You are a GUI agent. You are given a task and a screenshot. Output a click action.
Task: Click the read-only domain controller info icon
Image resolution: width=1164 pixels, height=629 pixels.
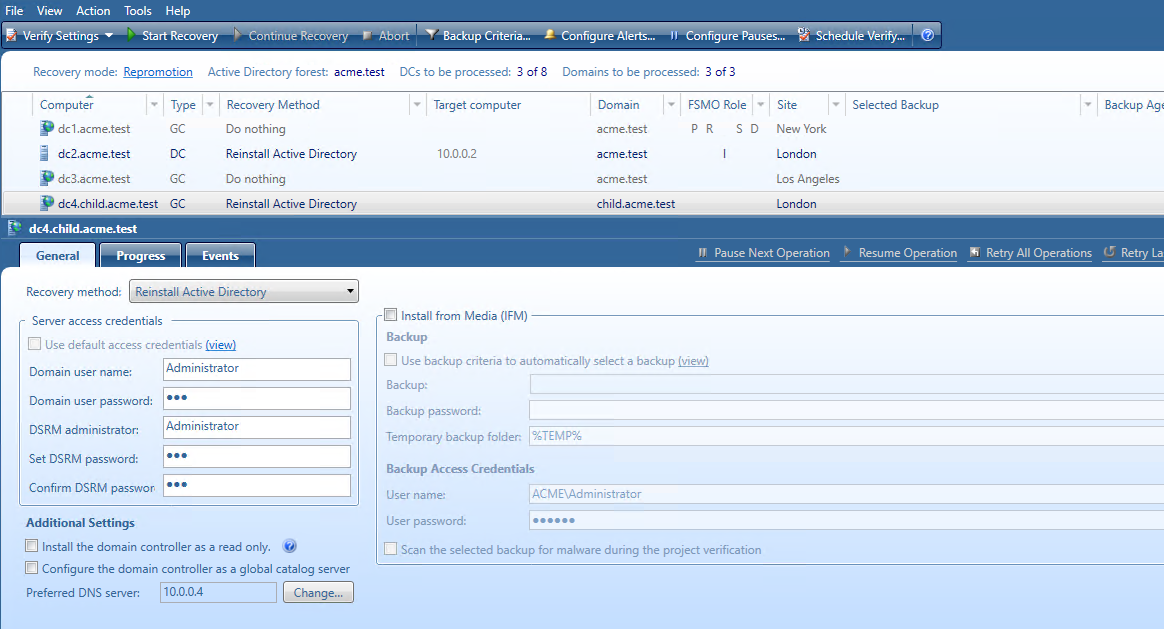click(x=290, y=547)
